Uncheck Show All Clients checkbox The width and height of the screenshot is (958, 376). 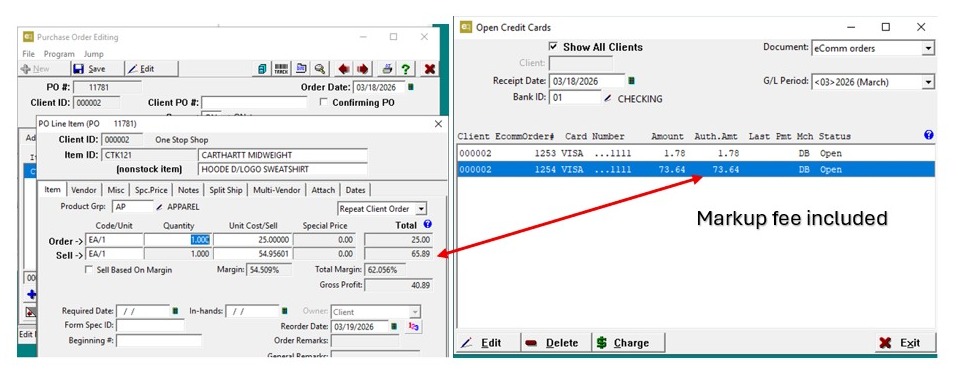pyautogui.click(x=554, y=47)
